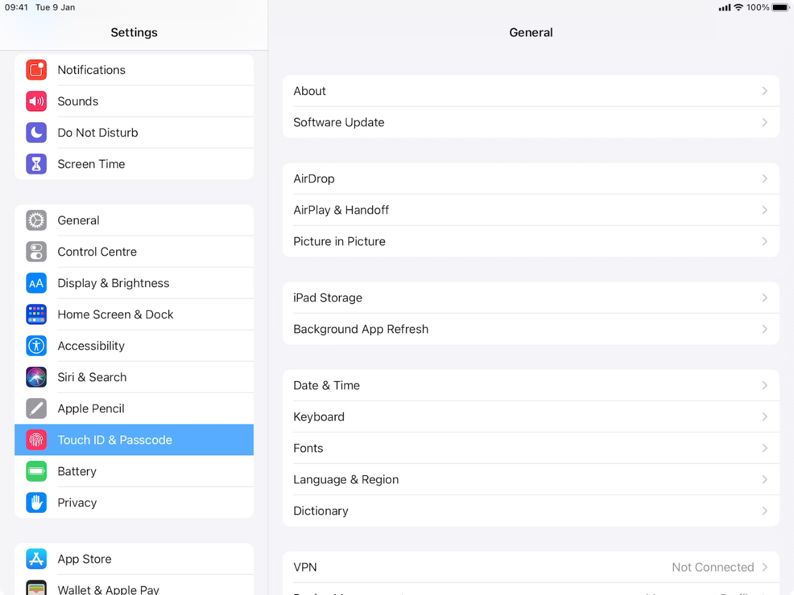Open Dictionary settings

[x=531, y=511]
